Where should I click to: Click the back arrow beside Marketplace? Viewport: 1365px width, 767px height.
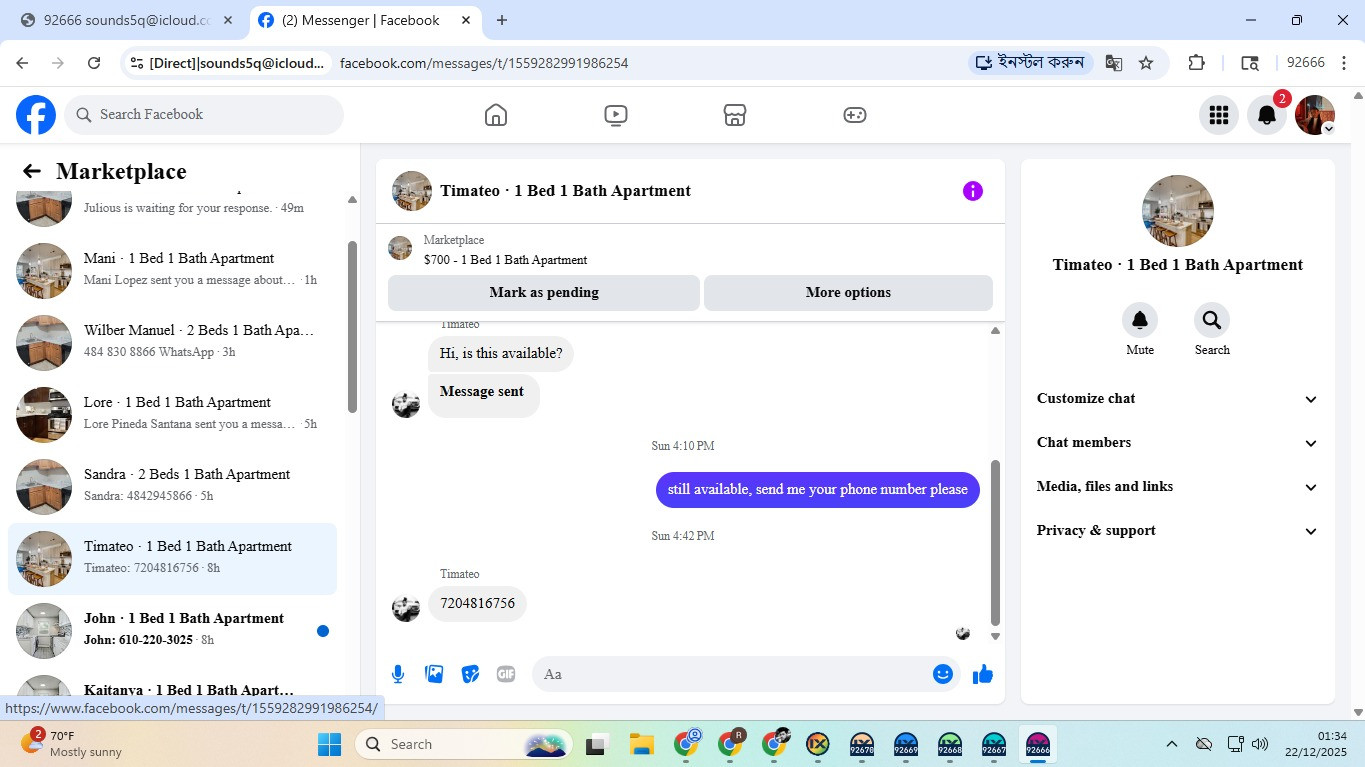[x=32, y=172]
